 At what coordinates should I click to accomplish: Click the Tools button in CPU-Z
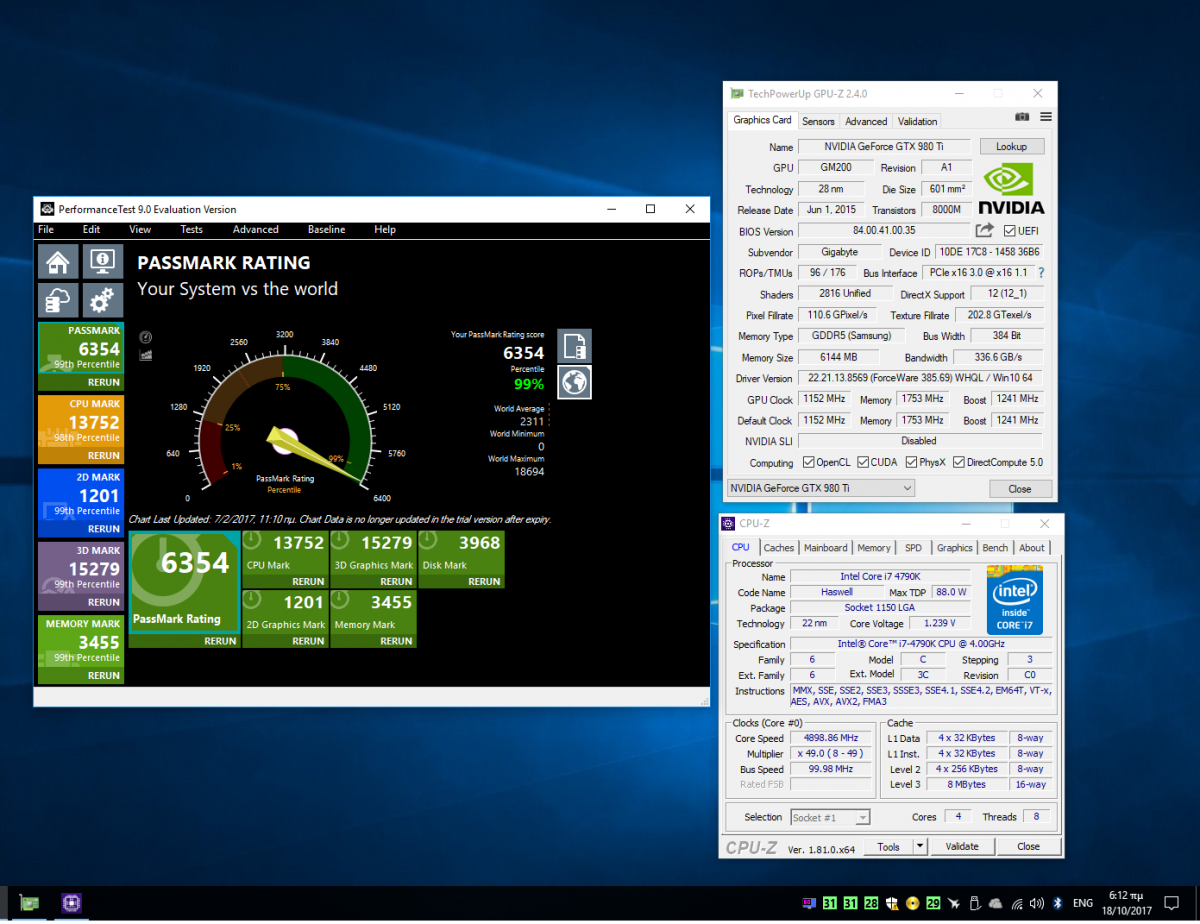pos(888,846)
